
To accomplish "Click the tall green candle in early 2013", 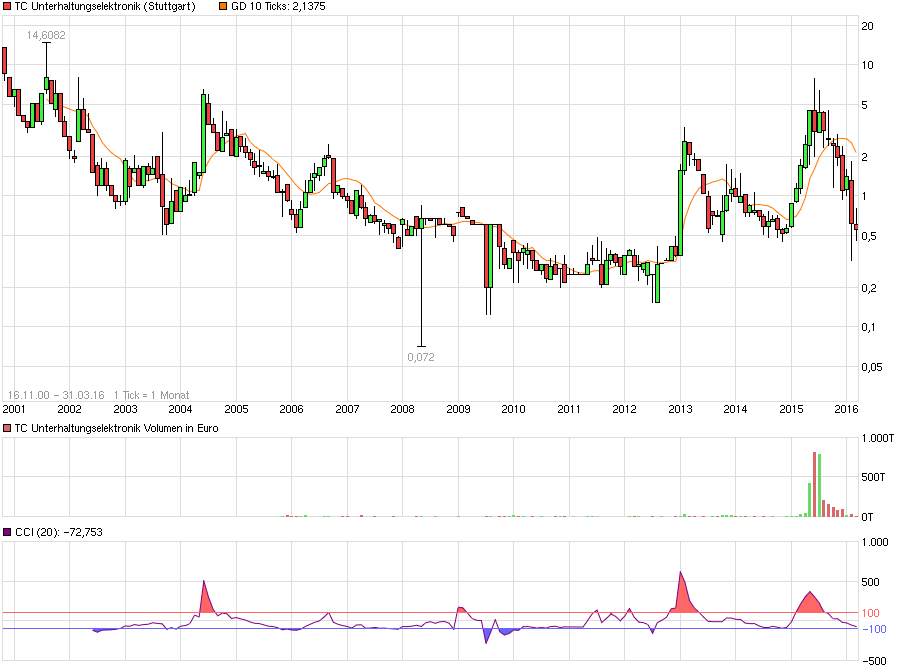I will (680, 212).
